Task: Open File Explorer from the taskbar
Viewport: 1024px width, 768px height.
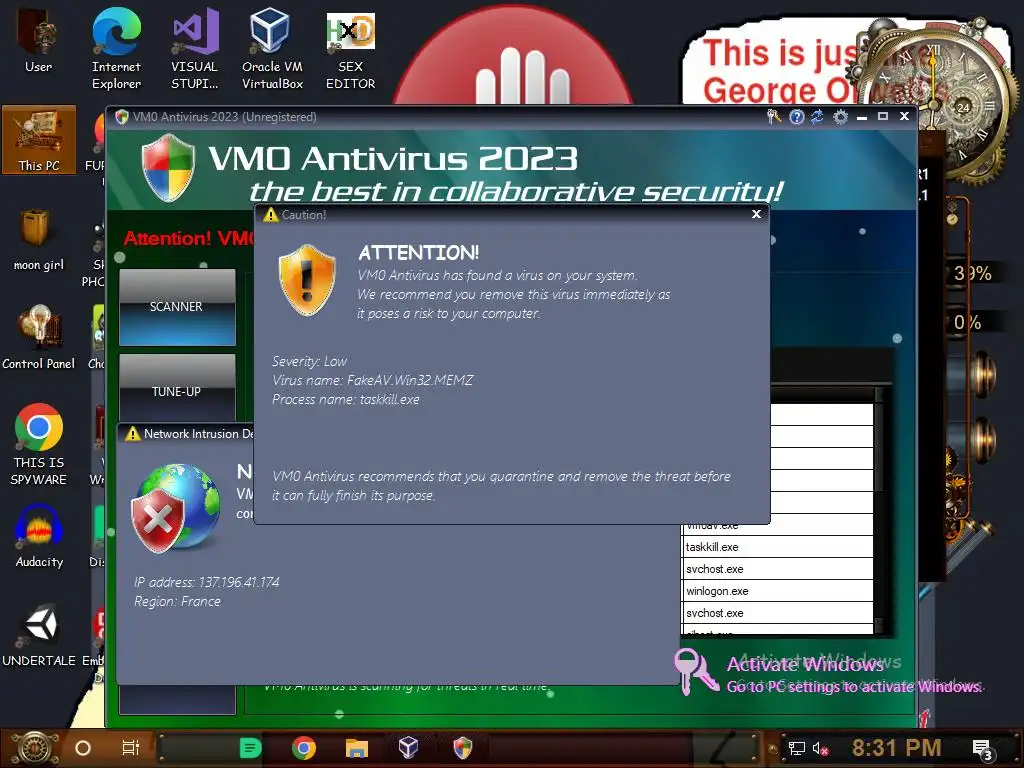Action: pos(357,748)
